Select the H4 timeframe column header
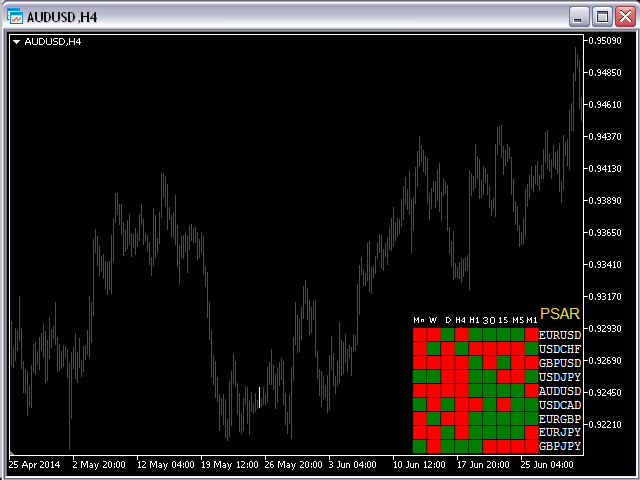Viewport: 640px width, 480px height. tap(460, 320)
